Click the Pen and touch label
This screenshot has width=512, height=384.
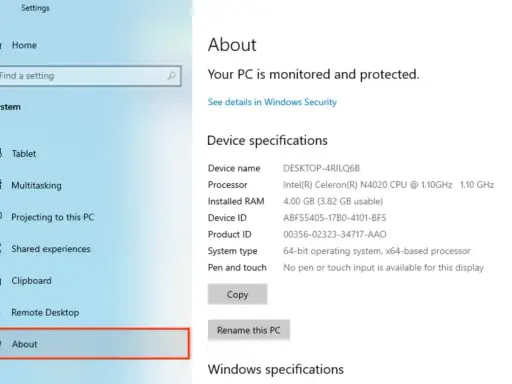tap(237, 268)
